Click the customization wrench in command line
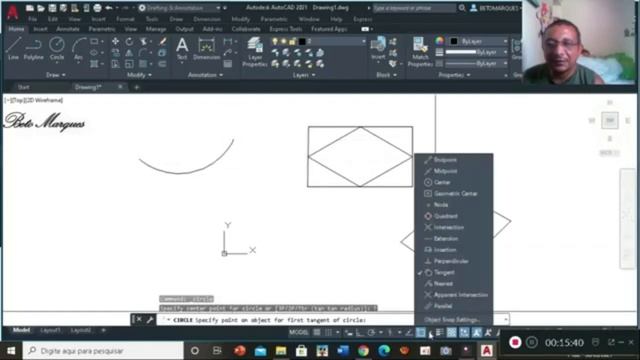640x360 pixels. coord(150,320)
